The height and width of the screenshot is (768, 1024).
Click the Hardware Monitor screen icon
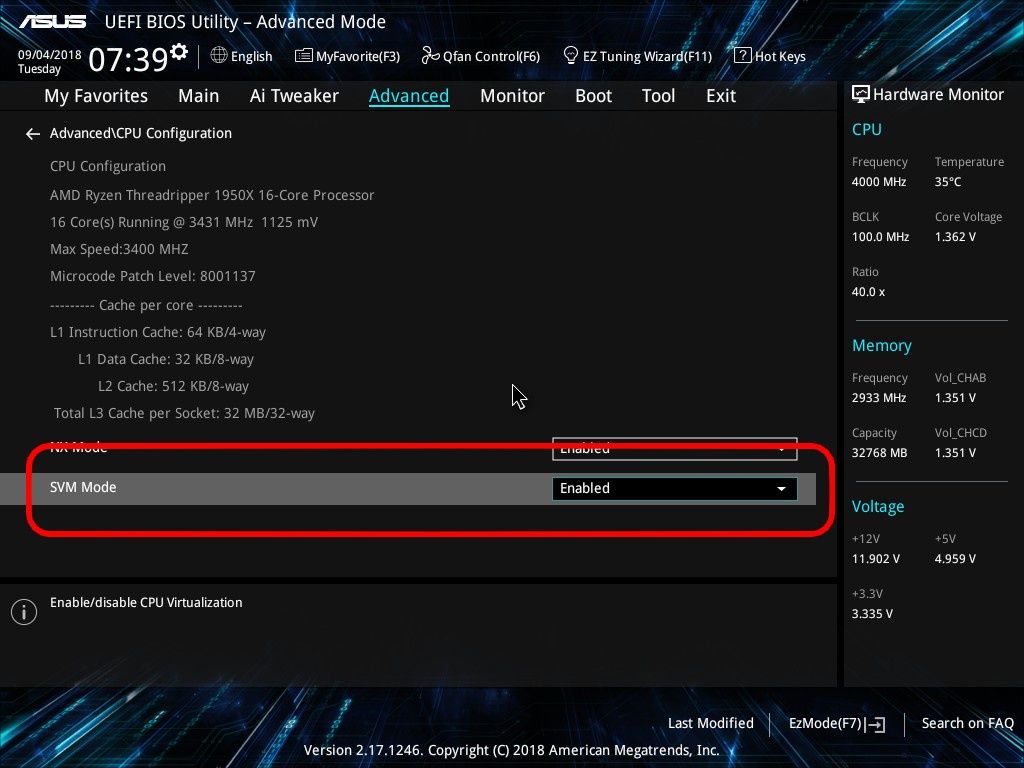[861, 94]
